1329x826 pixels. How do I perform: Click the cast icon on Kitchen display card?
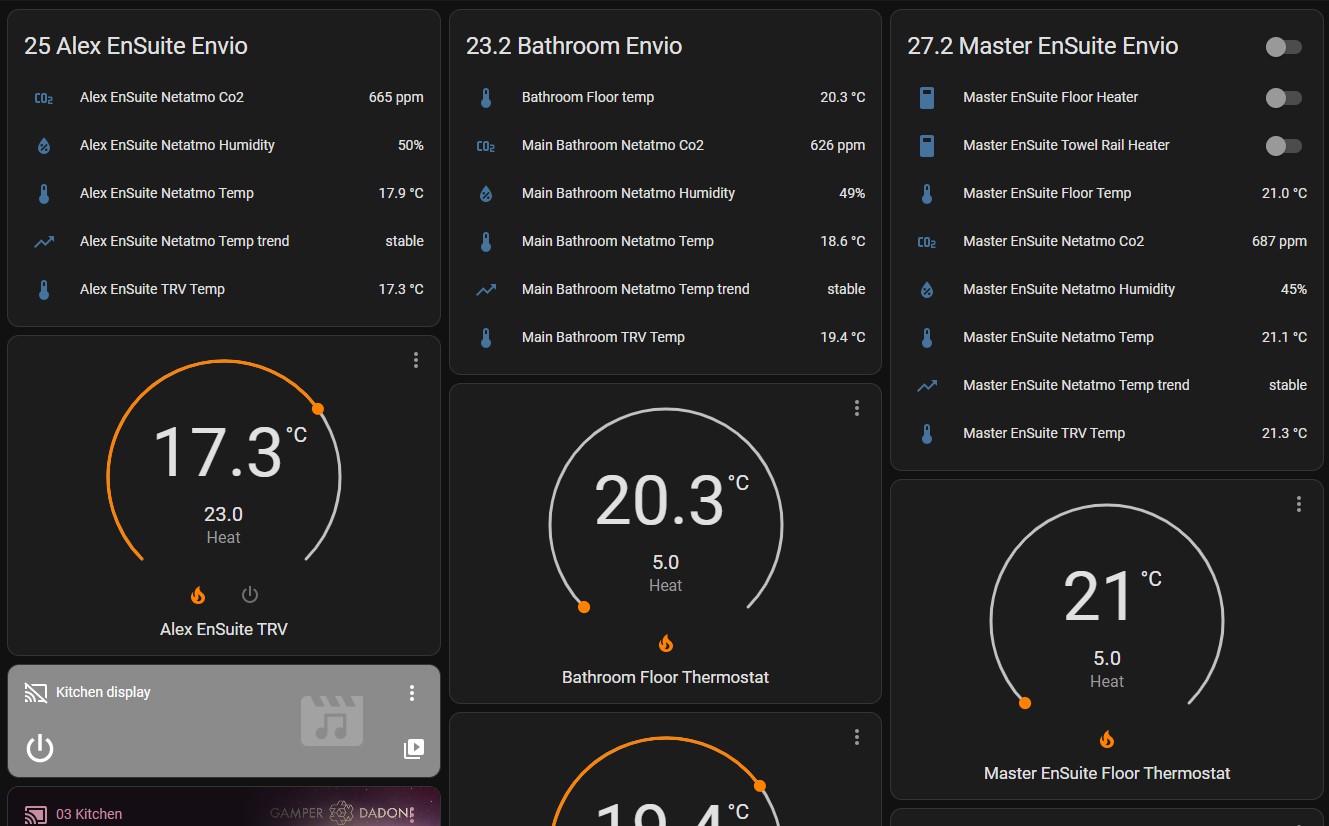point(36,692)
